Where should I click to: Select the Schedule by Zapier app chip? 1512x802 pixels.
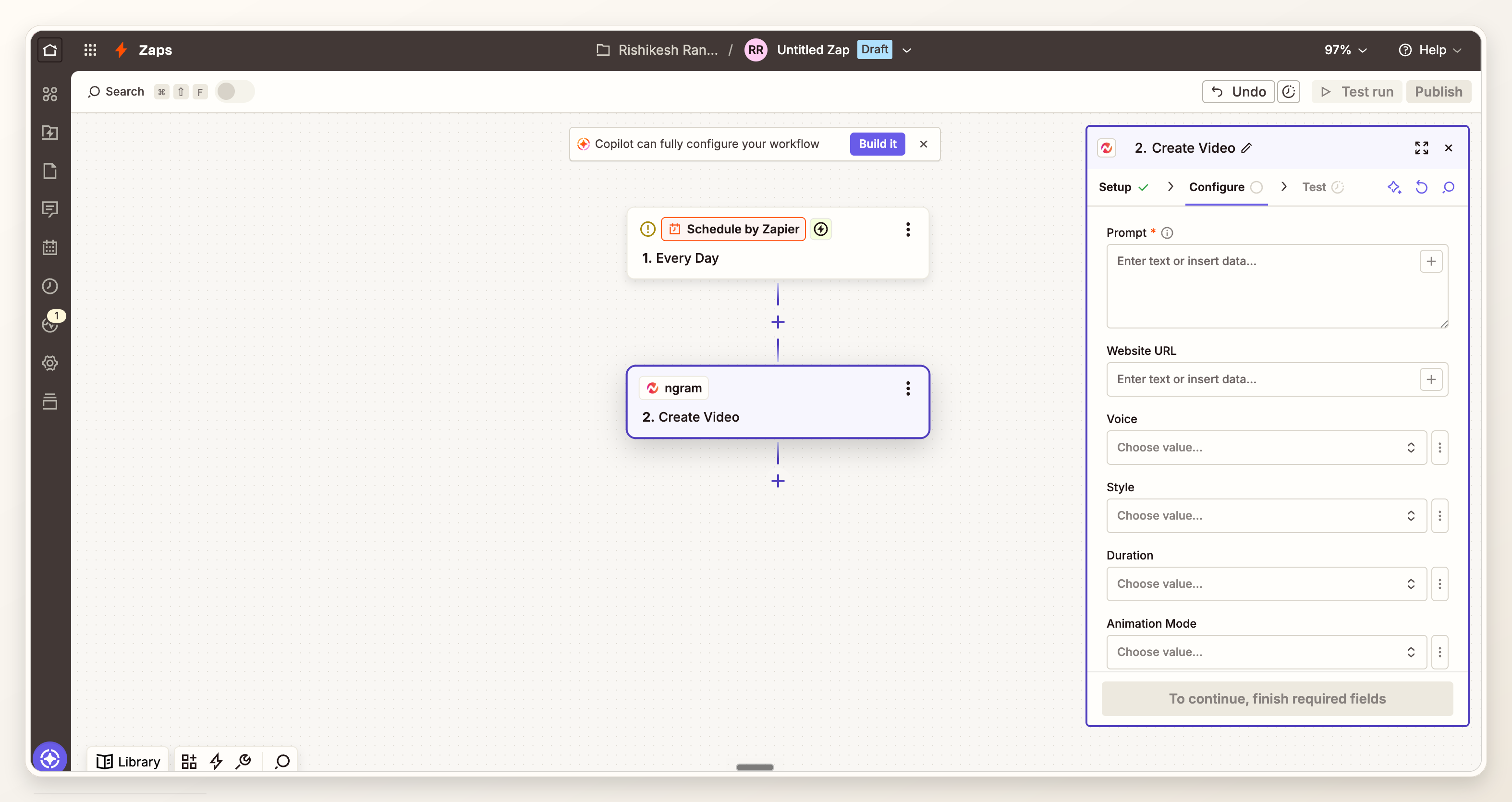click(x=734, y=230)
